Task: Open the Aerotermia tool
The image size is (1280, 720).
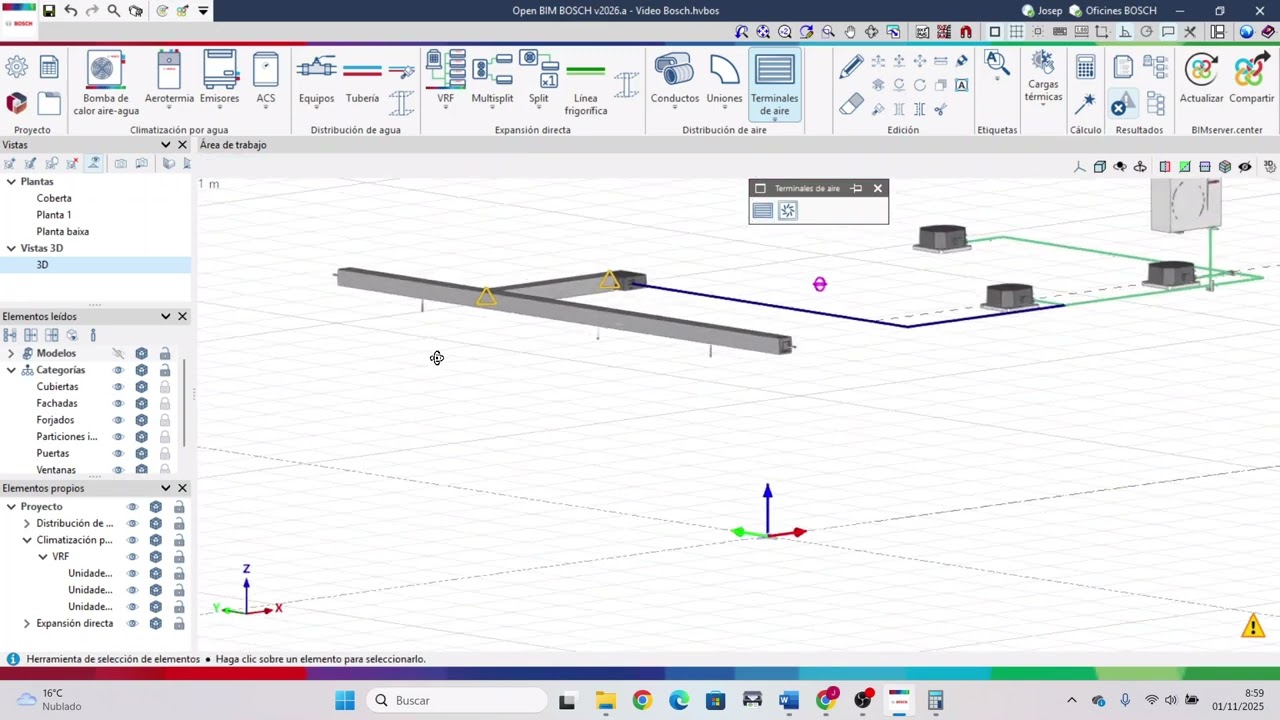Action: pyautogui.click(x=169, y=78)
